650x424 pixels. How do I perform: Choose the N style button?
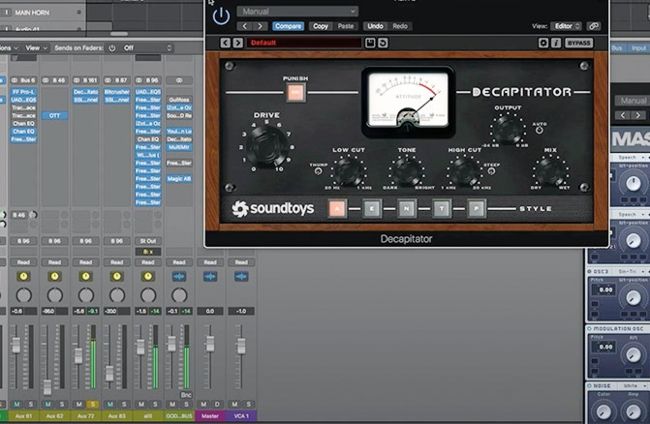click(407, 208)
